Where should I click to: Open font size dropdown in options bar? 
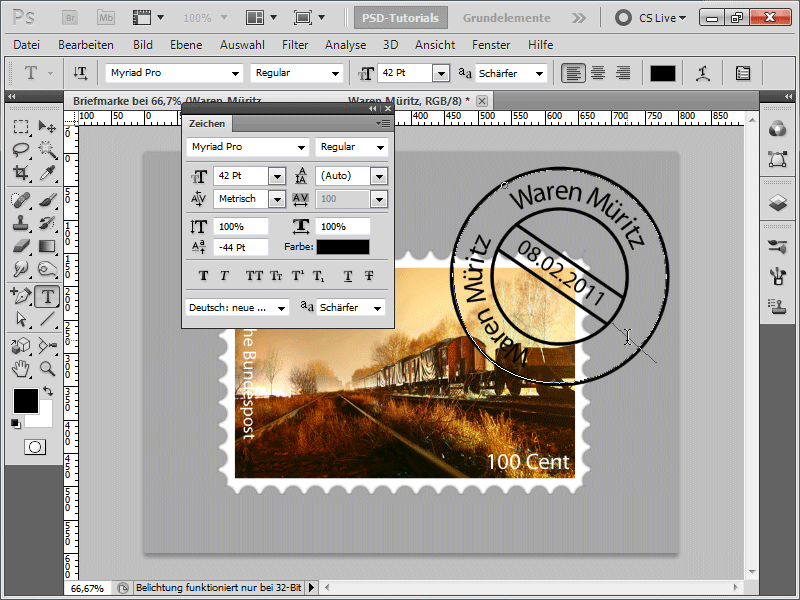[441, 73]
